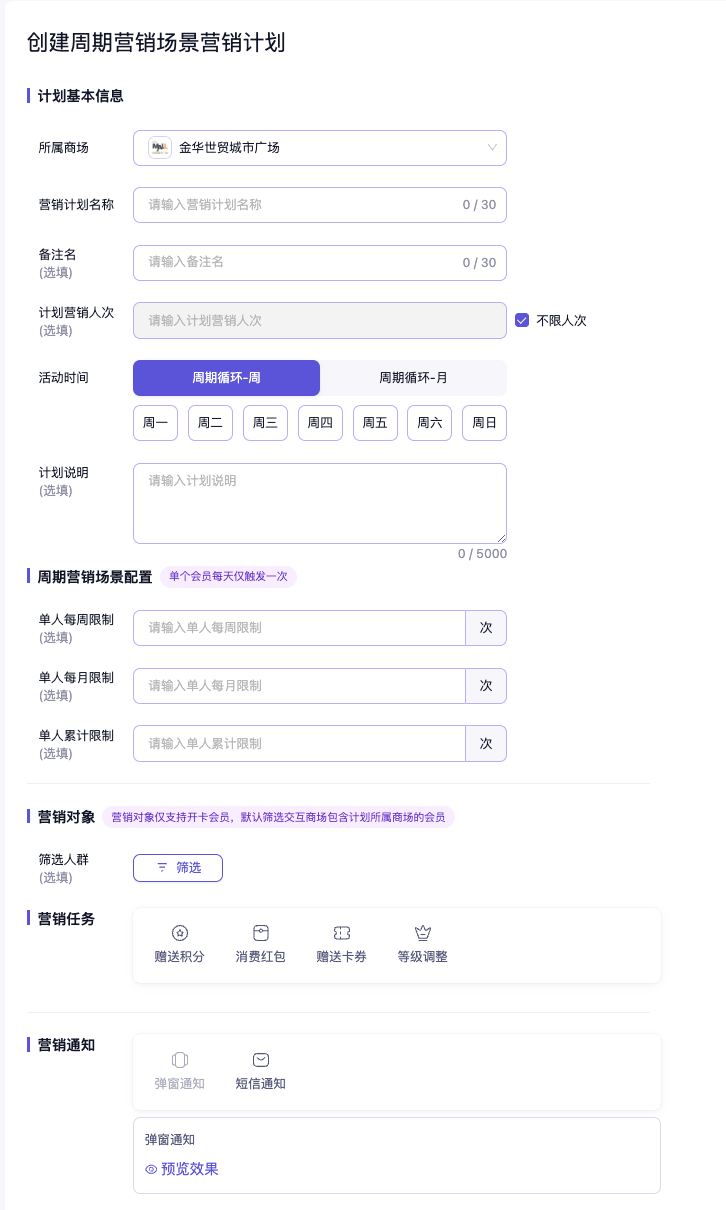Click the 弹窗通知 phone icon
This screenshot has height=1210, width=726.
pos(180,1060)
